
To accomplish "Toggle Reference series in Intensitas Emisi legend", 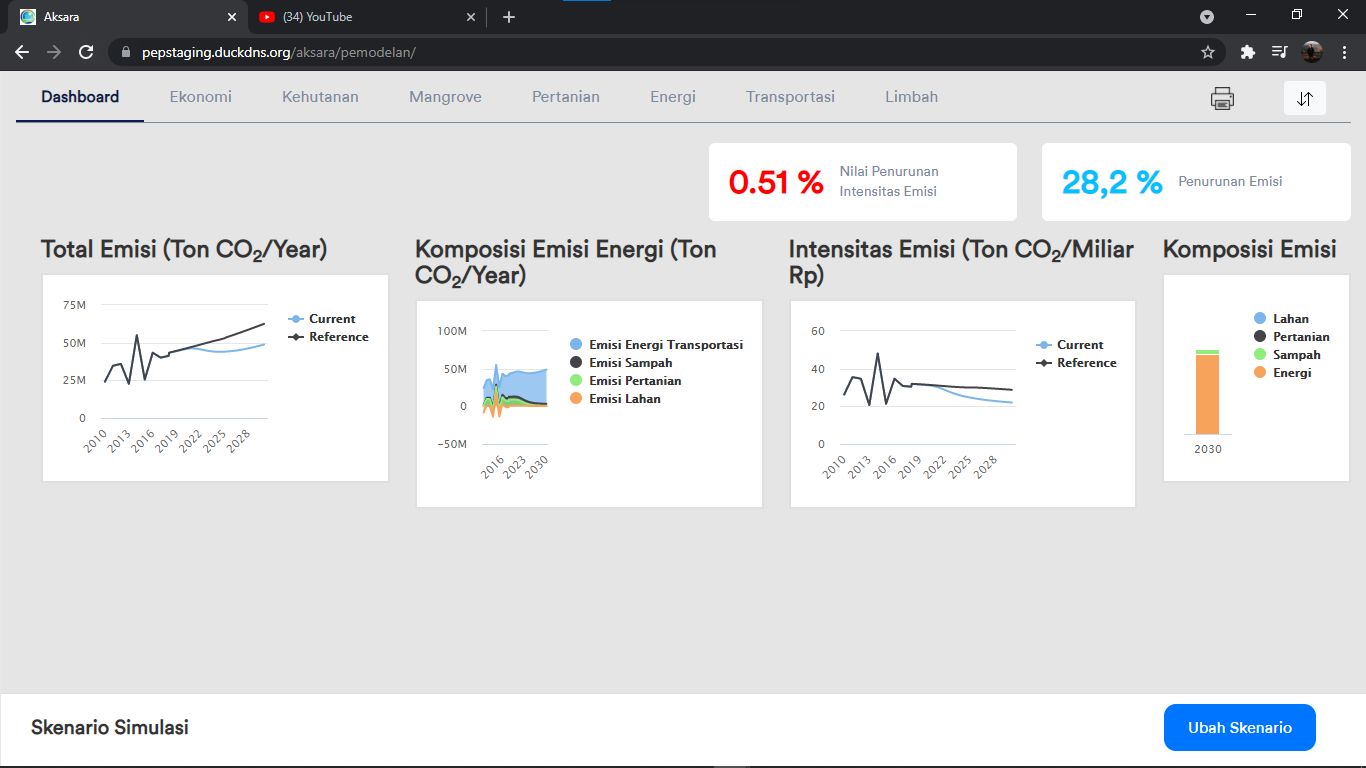I will (x=1076, y=363).
